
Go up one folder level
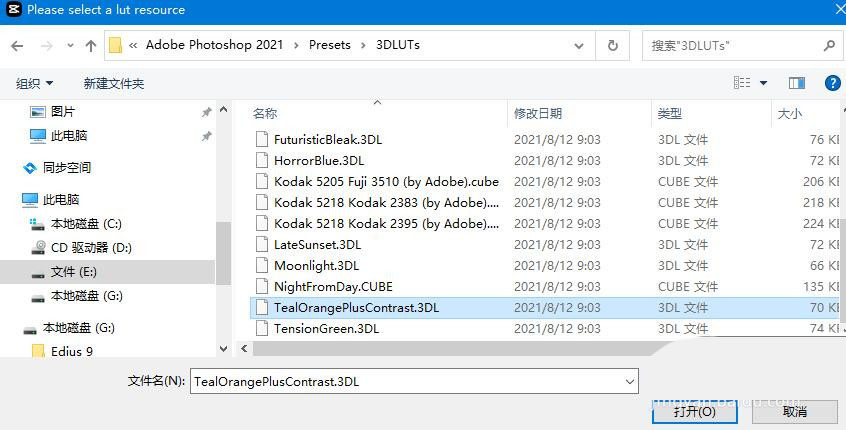(x=91, y=45)
